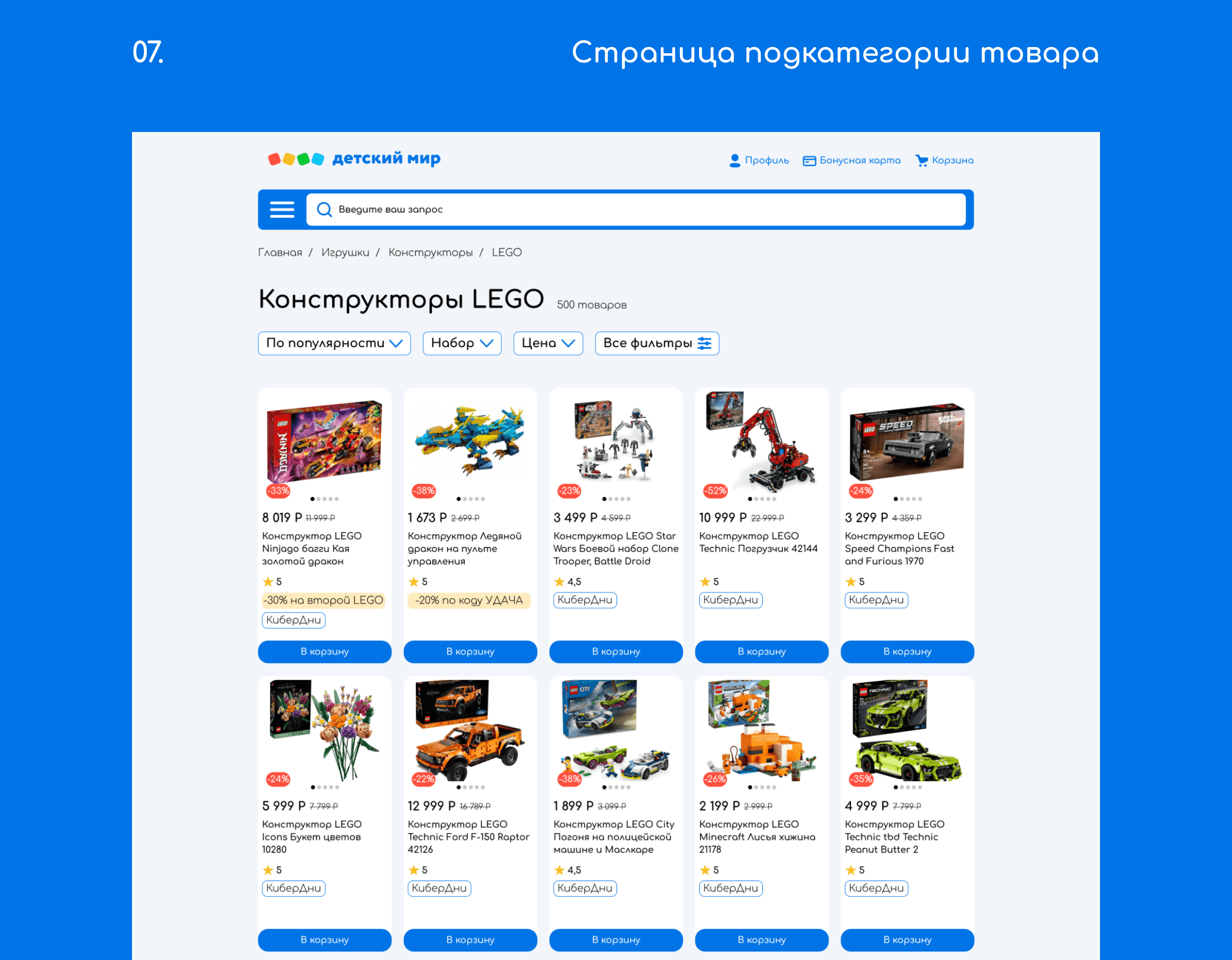Open Конструктор LEGO Minecraft Лисья хижина title
The height and width of the screenshot is (960, 1232).
pyautogui.click(x=757, y=837)
